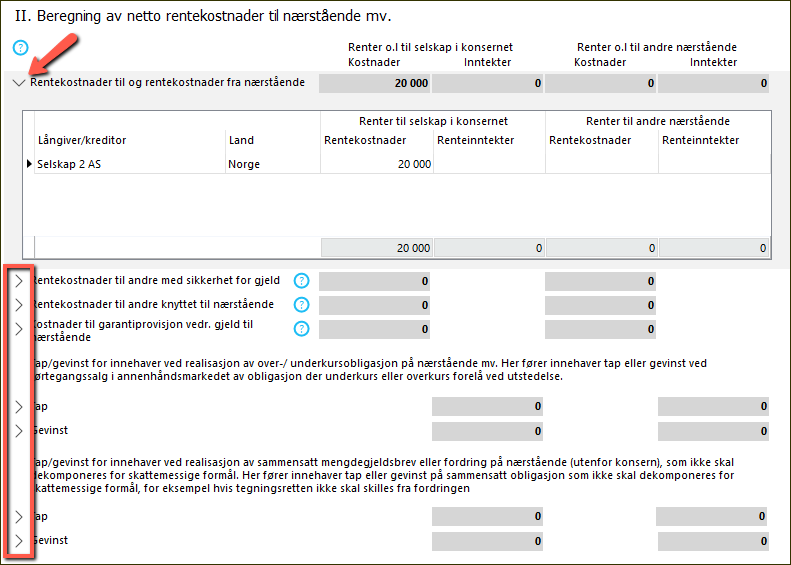The width and height of the screenshot is (791, 565).
Task: Click konsern field for sikkerhet for gjeld row
Action: 374,281
